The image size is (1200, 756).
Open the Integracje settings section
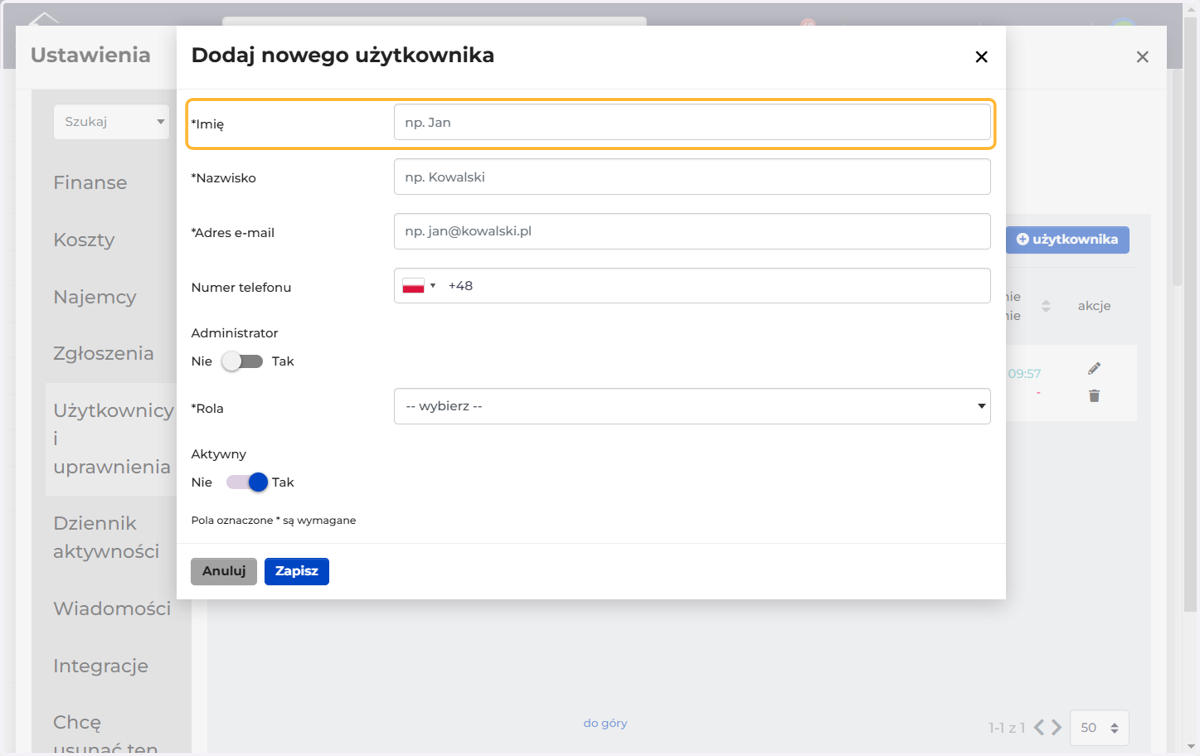(x=100, y=665)
